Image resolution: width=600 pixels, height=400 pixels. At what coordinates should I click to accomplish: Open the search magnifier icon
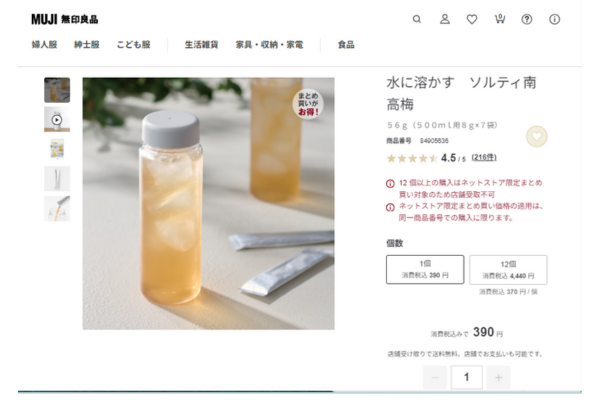417,19
